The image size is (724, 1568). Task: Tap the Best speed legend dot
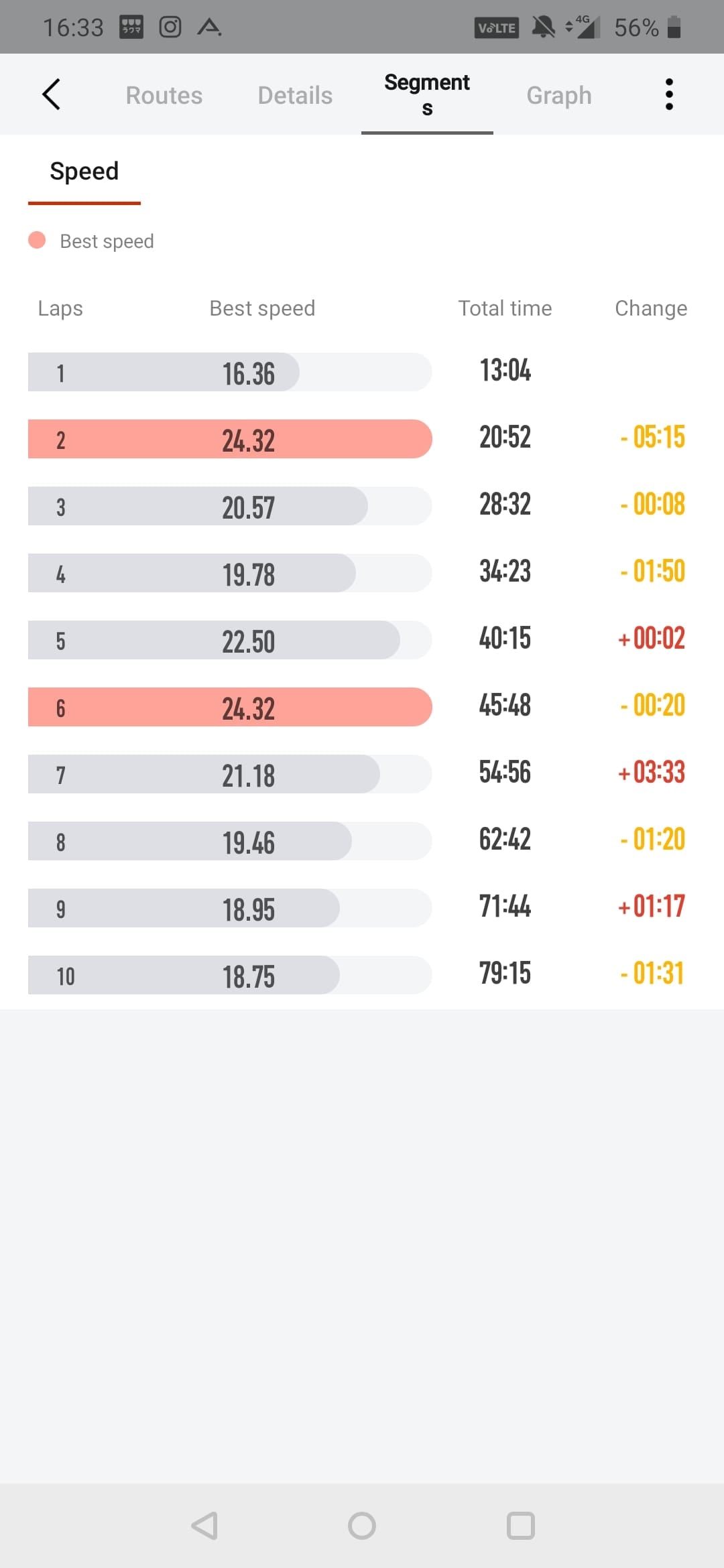coord(37,241)
